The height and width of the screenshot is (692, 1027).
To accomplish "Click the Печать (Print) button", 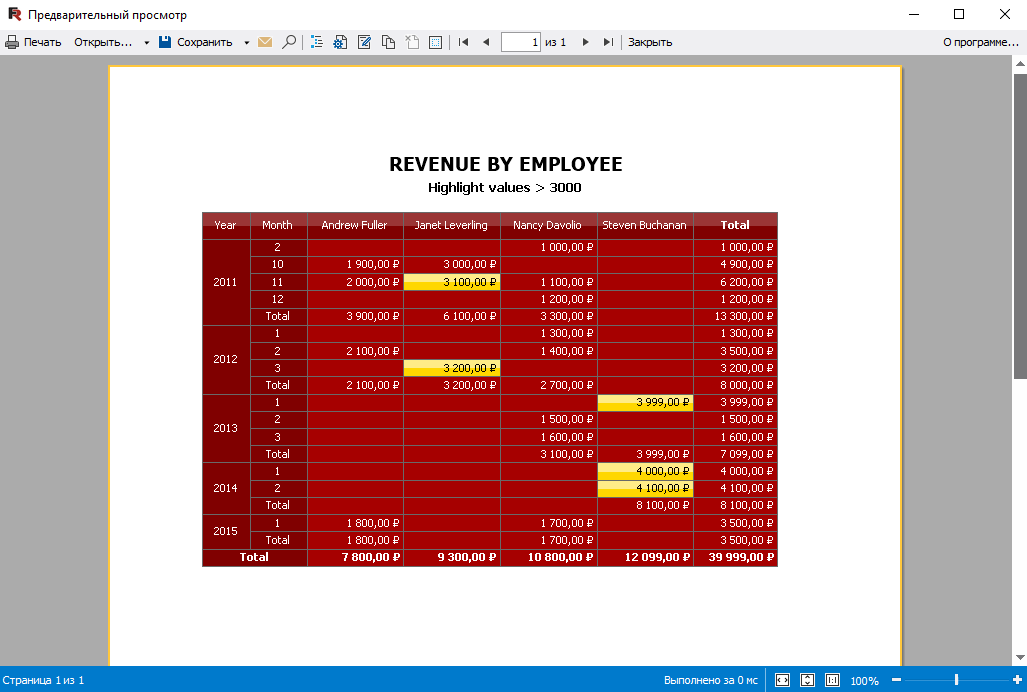I will tap(33, 42).
